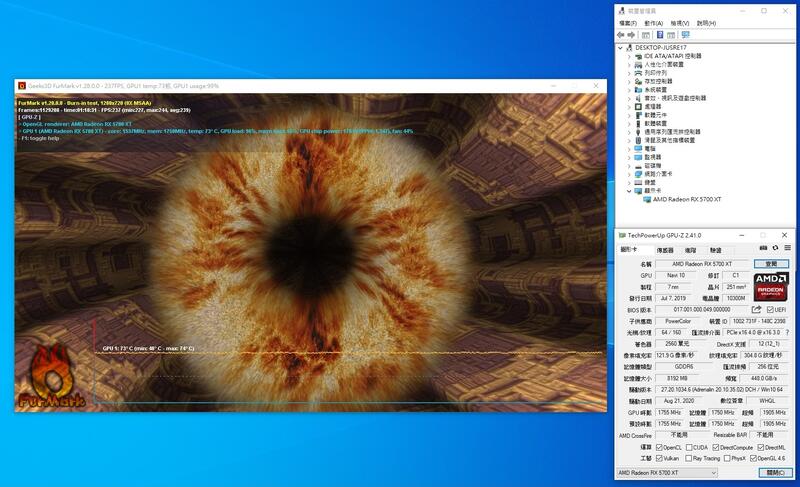Open the 檔案(F) File menu in Device Manager
Screen dimensions: 800x487
pos(628,23)
